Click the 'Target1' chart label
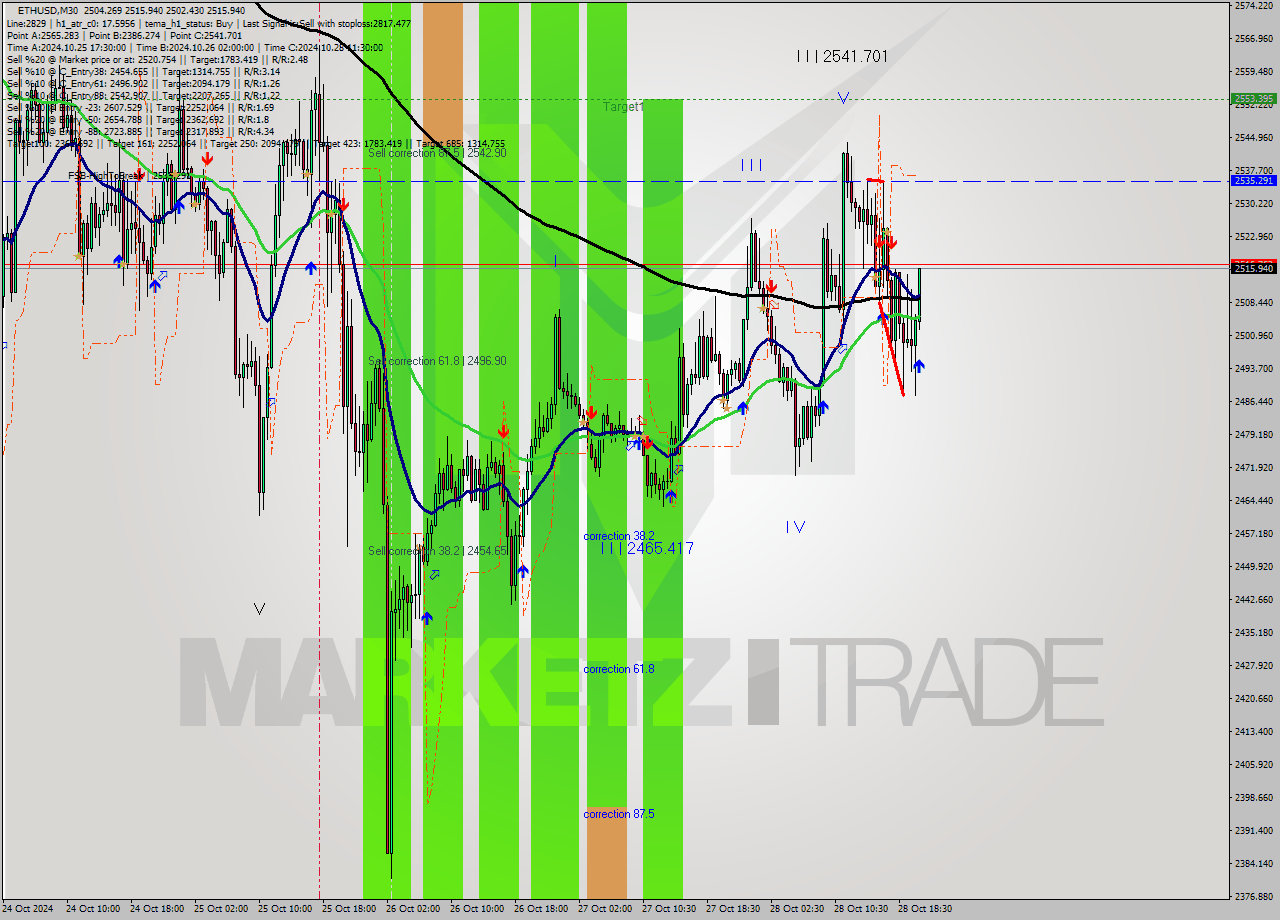The height and width of the screenshot is (920, 1280). 623,106
